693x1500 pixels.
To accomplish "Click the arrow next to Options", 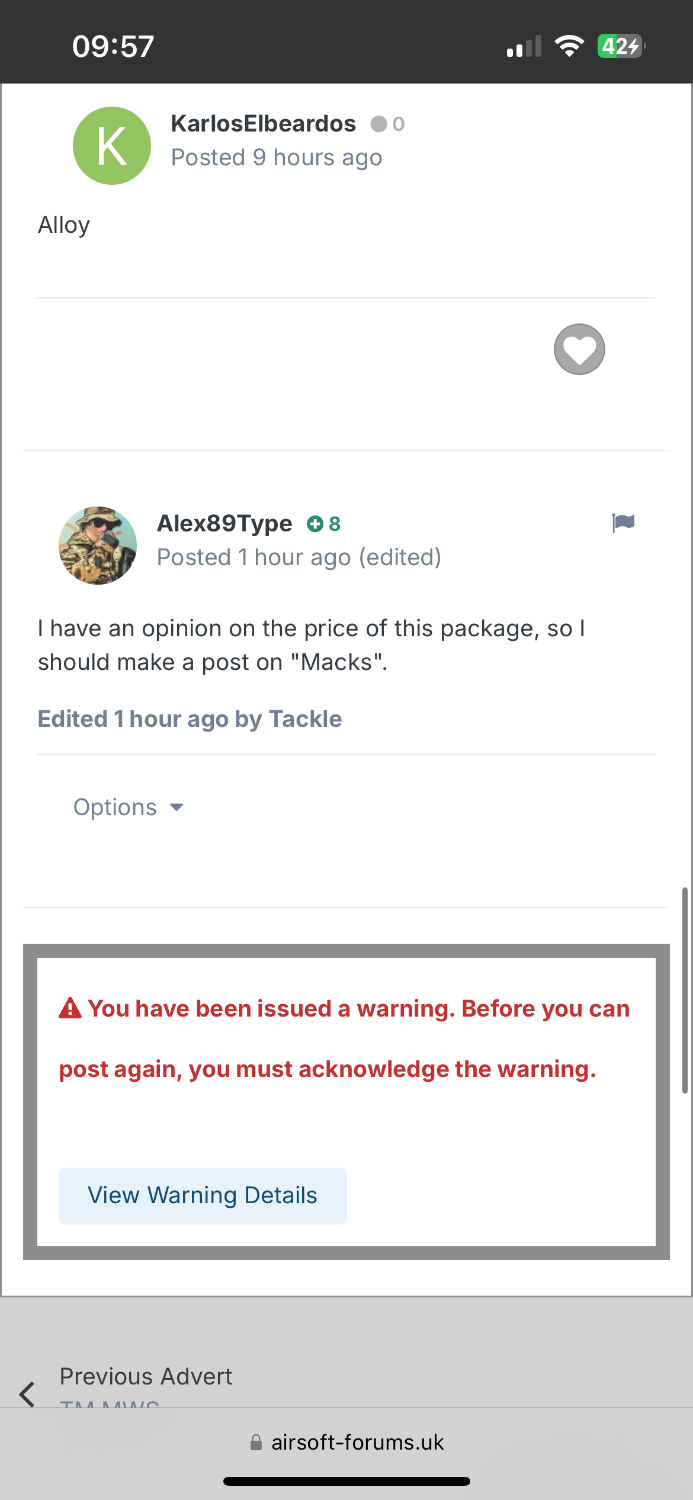I will [177, 807].
